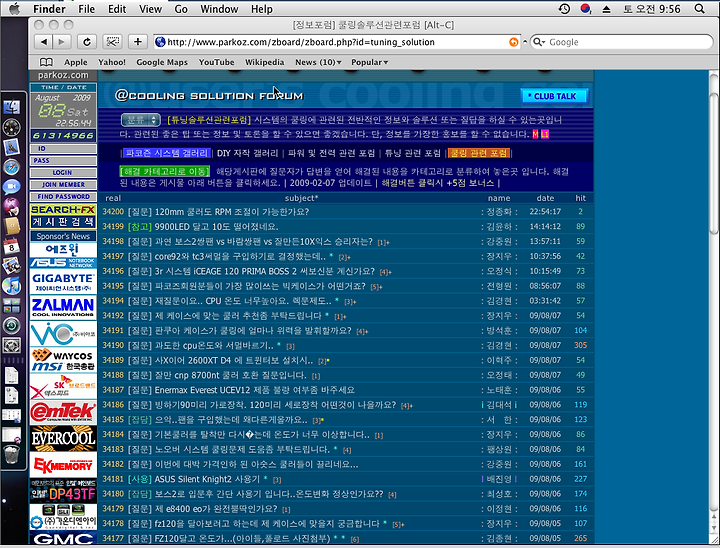Image resolution: width=720 pixels, height=548 pixels.
Task: Open the ZALMAN sponsor banner
Action: click(63, 307)
